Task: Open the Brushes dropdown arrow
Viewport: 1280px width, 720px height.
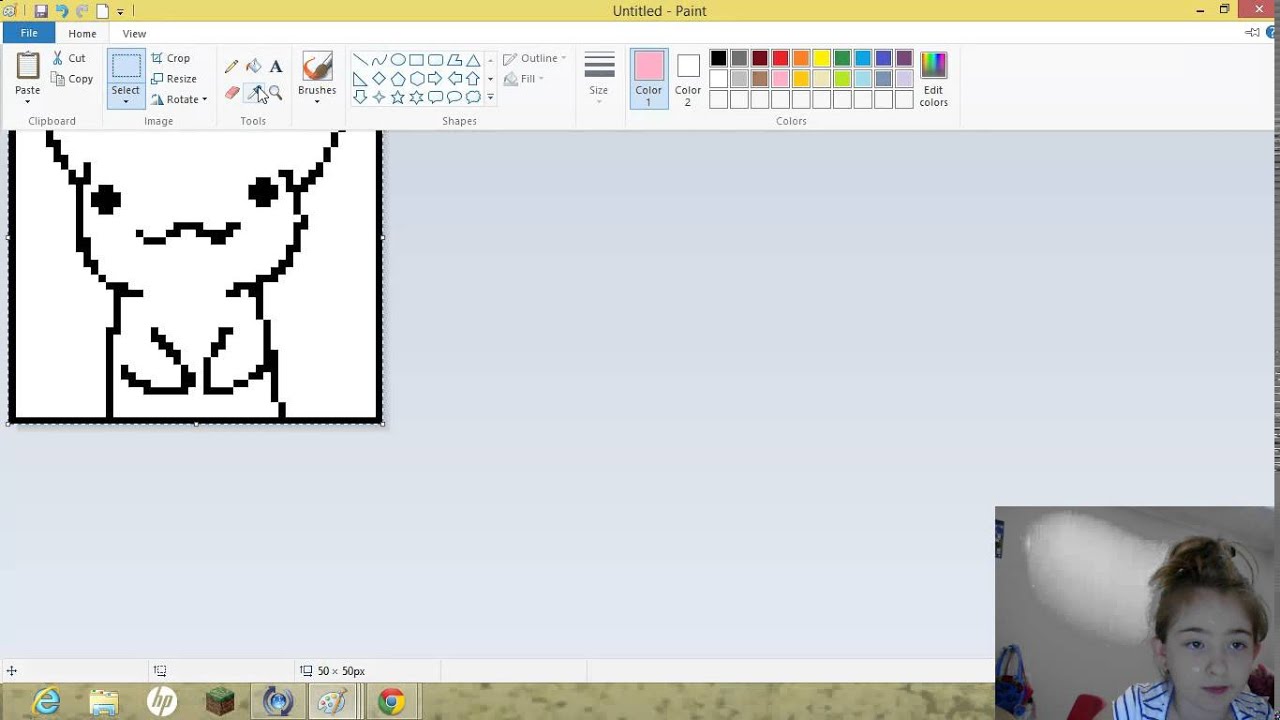Action: coord(317,102)
